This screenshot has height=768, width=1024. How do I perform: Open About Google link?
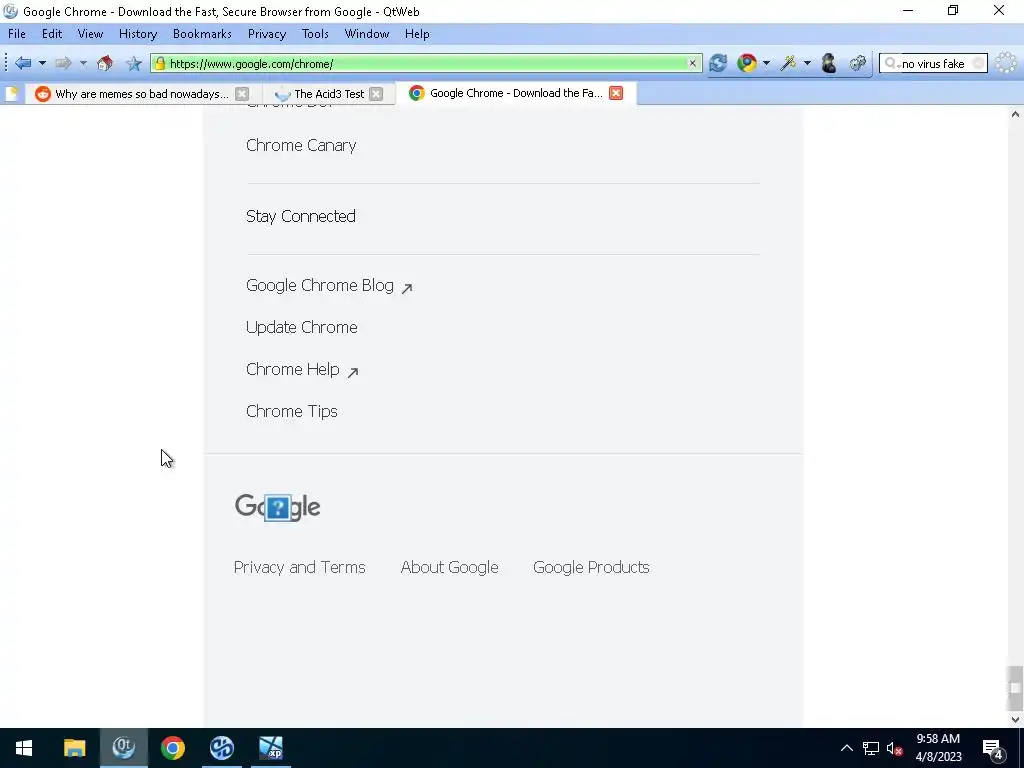pyautogui.click(x=449, y=568)
